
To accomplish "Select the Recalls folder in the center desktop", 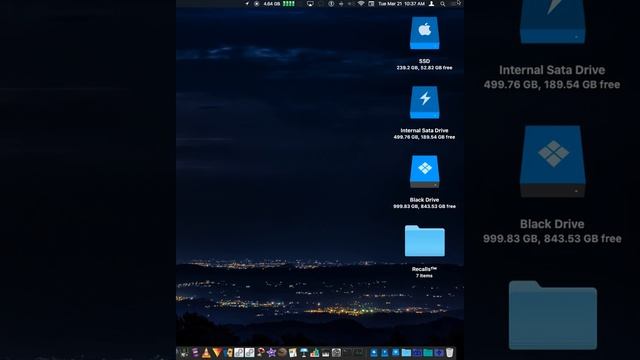I will click(x=424, y=241).
